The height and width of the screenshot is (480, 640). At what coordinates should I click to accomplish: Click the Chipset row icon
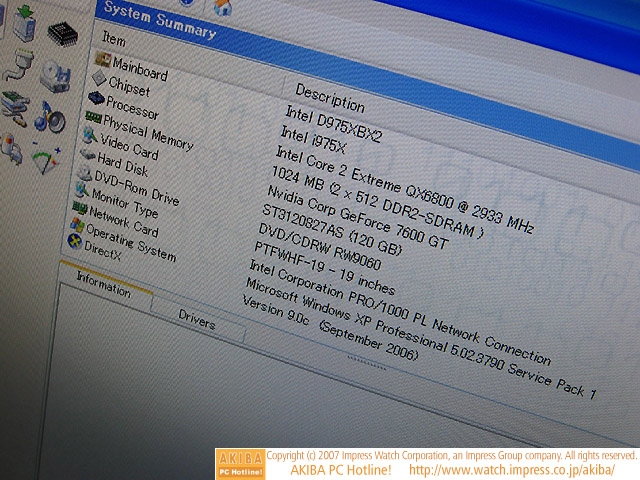99,78
